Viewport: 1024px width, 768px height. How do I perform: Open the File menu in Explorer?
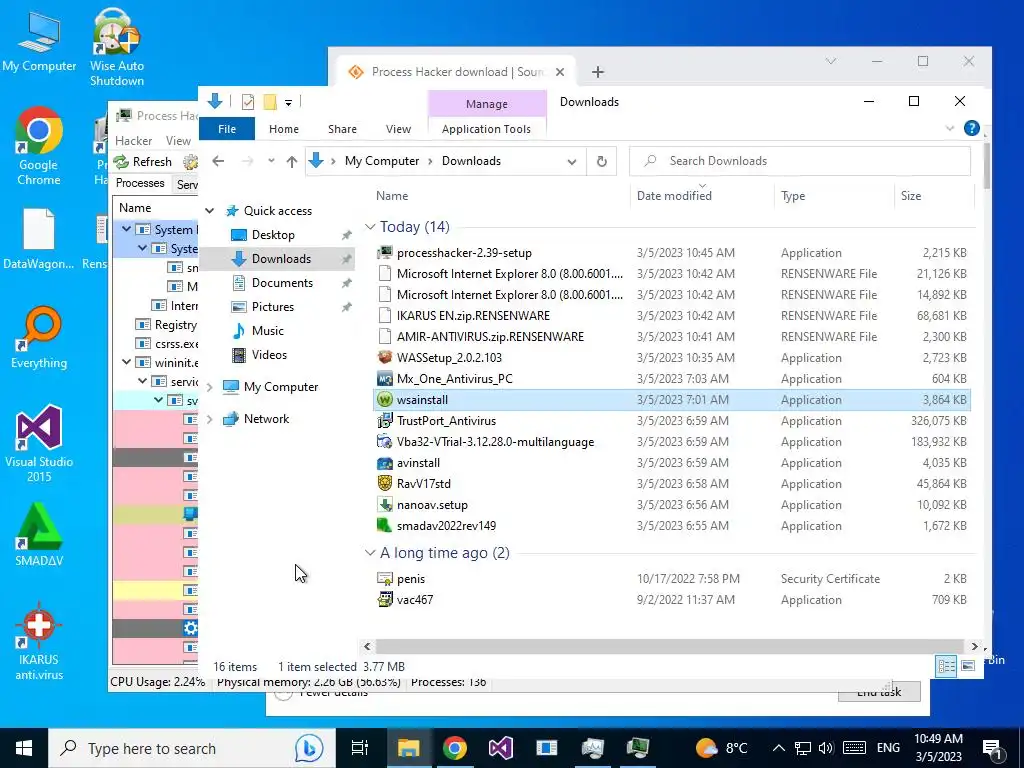[x=227, y=129]
